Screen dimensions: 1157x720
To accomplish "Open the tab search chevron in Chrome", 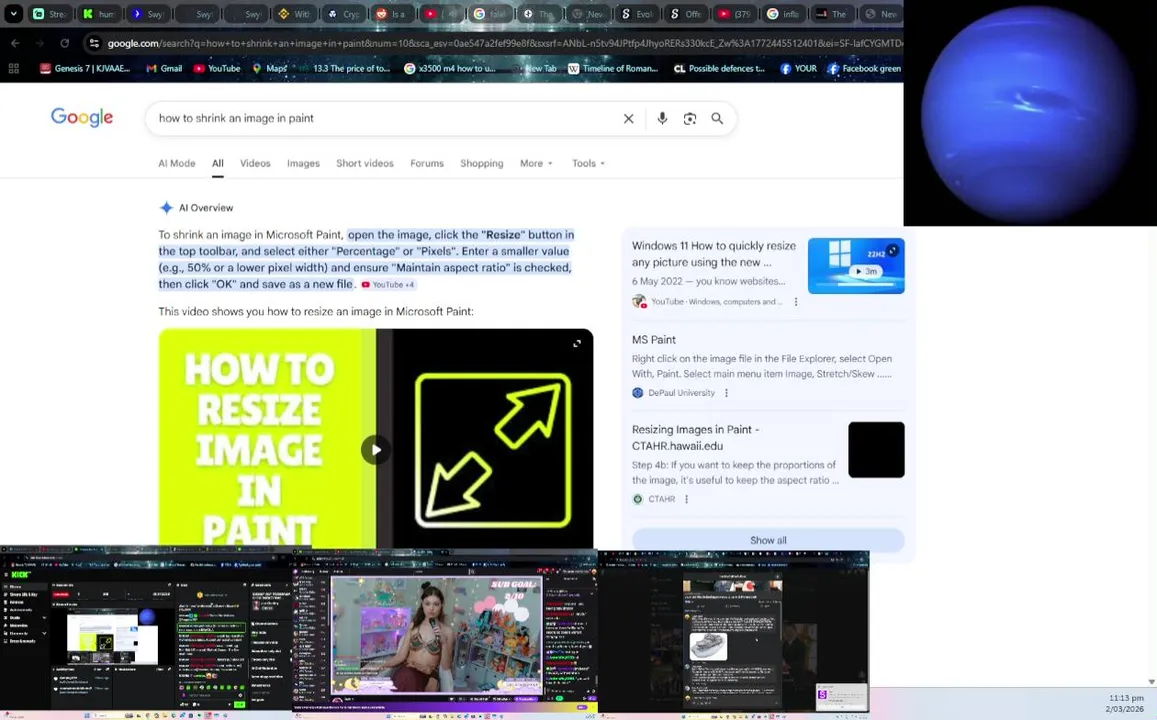I will coord(13,13).
